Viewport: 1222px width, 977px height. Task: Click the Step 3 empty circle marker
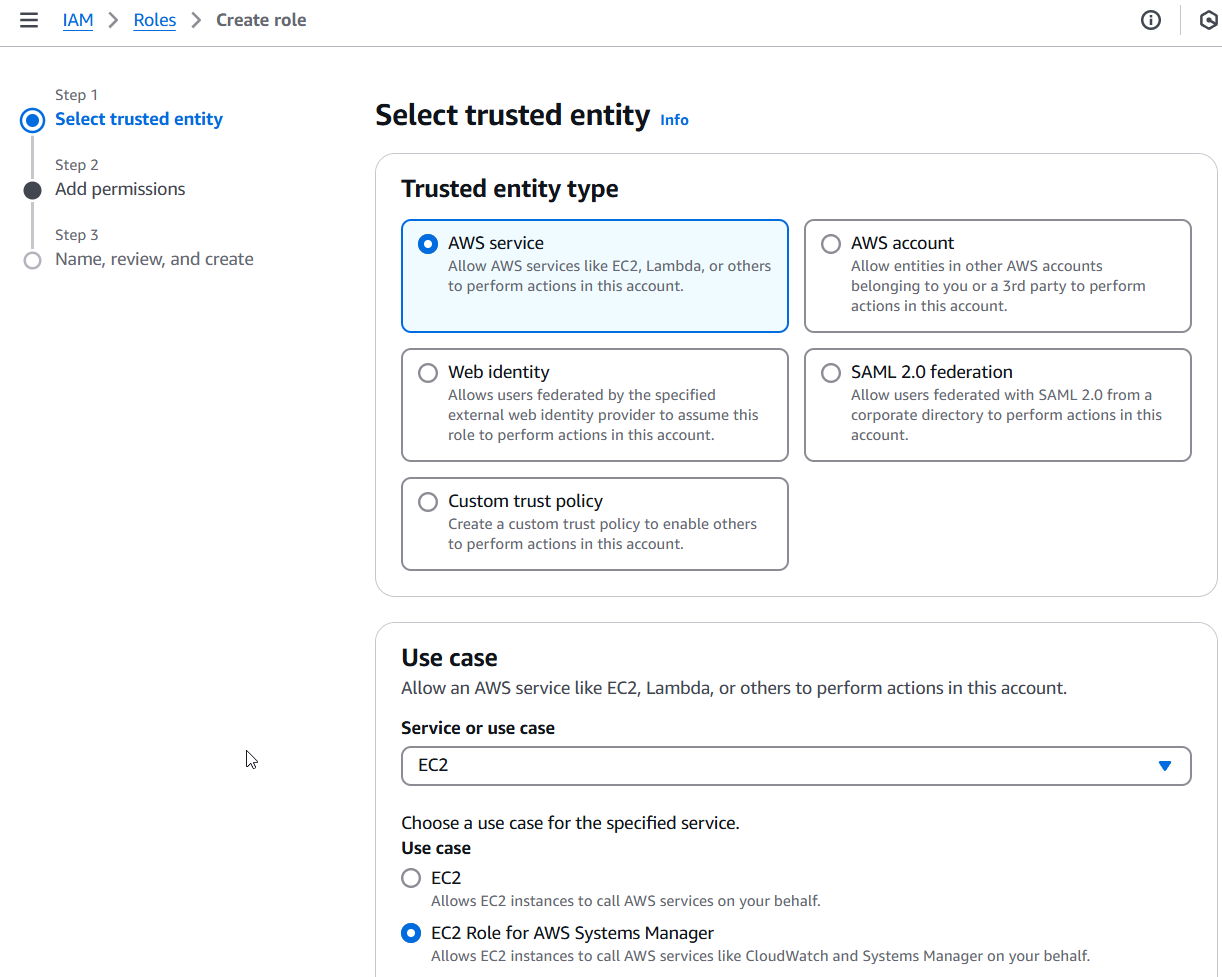pos(33,260)
